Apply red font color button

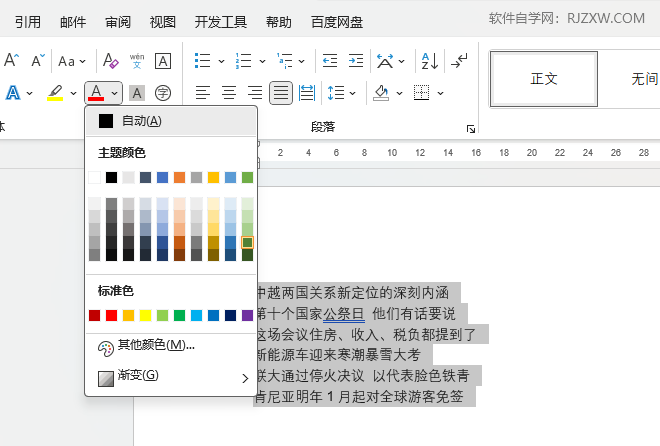point(96,93)
